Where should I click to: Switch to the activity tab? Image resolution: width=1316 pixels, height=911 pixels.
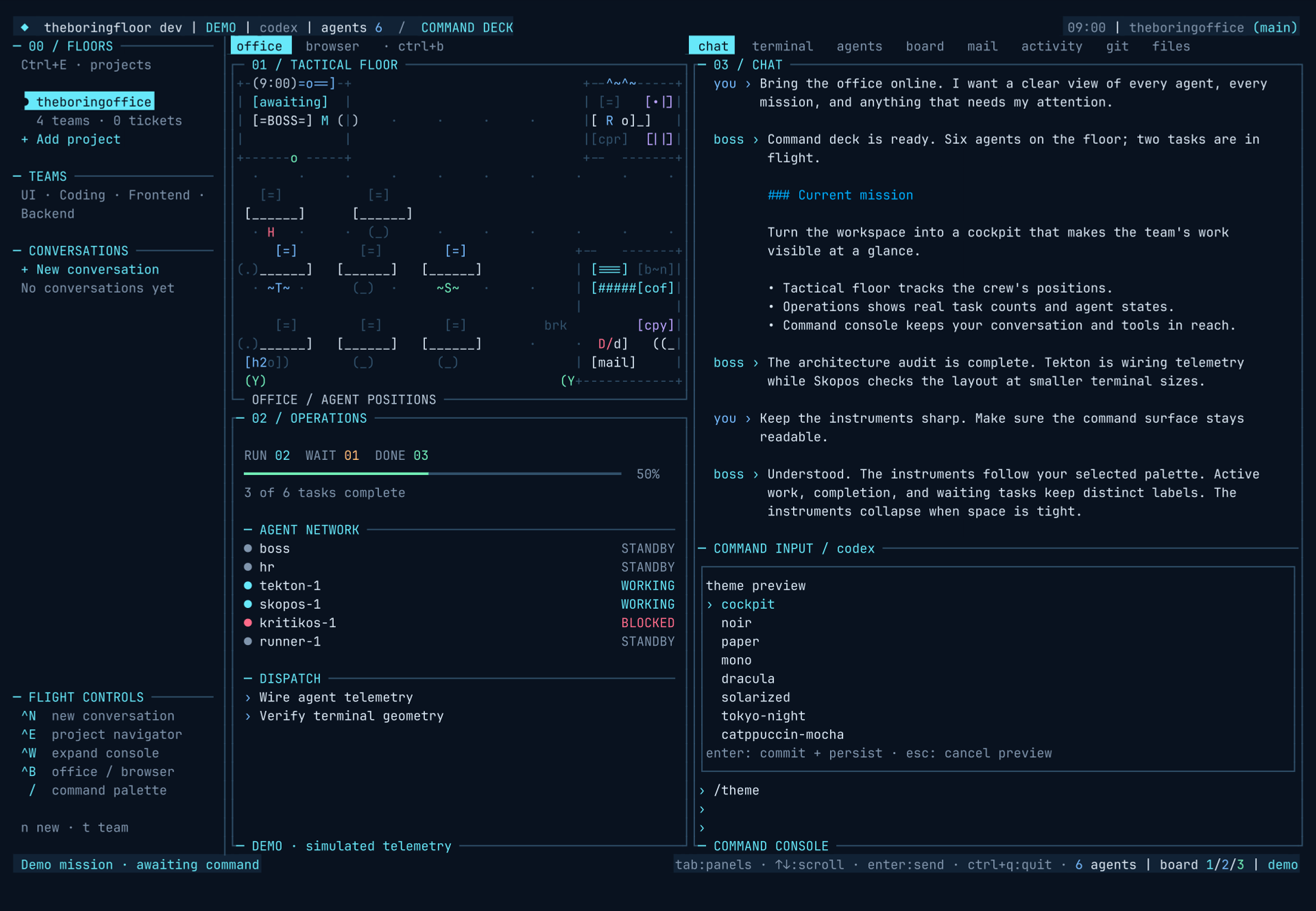pyautogui.click(x=1051, y=46)
